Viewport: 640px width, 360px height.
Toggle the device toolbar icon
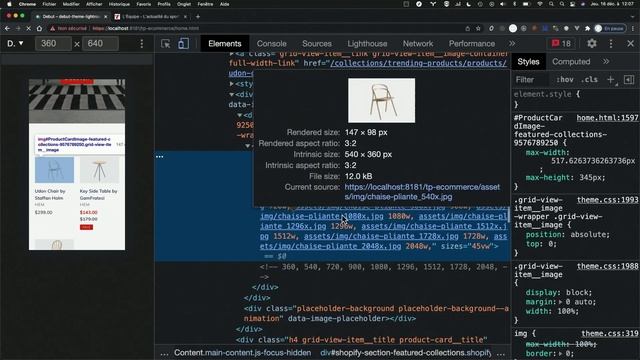point(183,44)
